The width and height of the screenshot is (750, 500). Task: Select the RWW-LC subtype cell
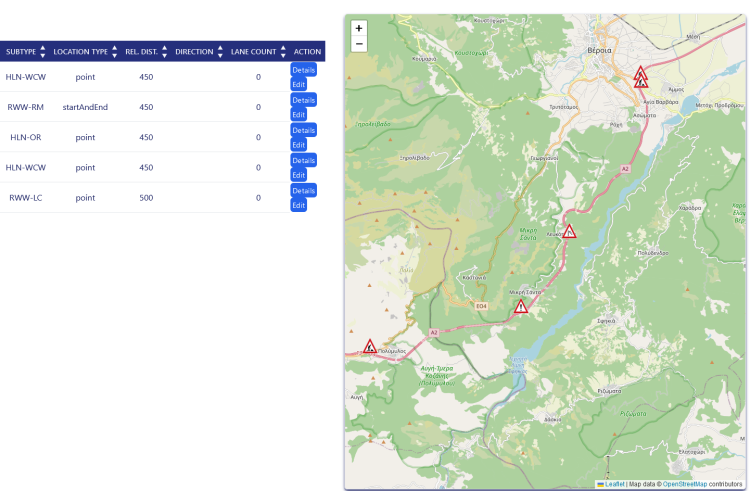[x=25, y=198]
